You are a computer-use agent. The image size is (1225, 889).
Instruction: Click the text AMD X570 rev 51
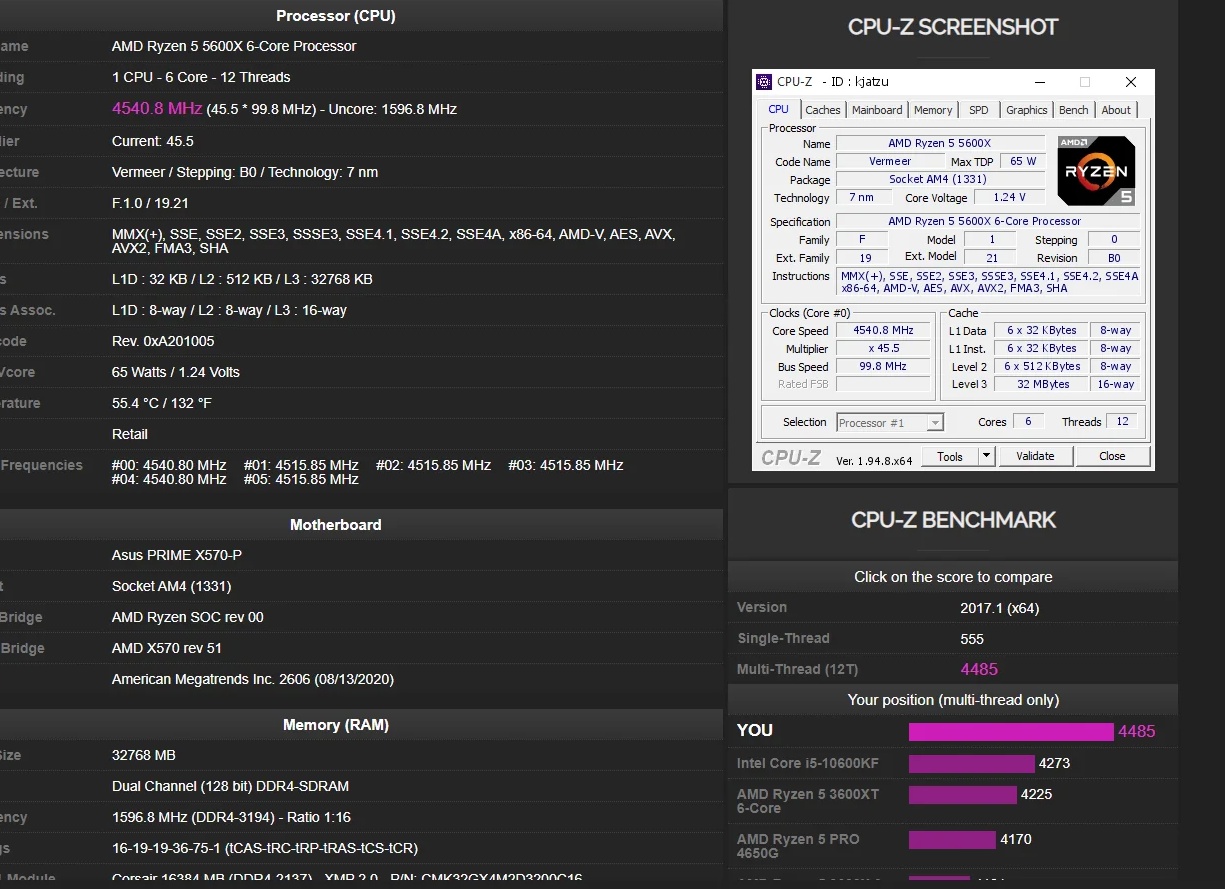pos(167,648)
